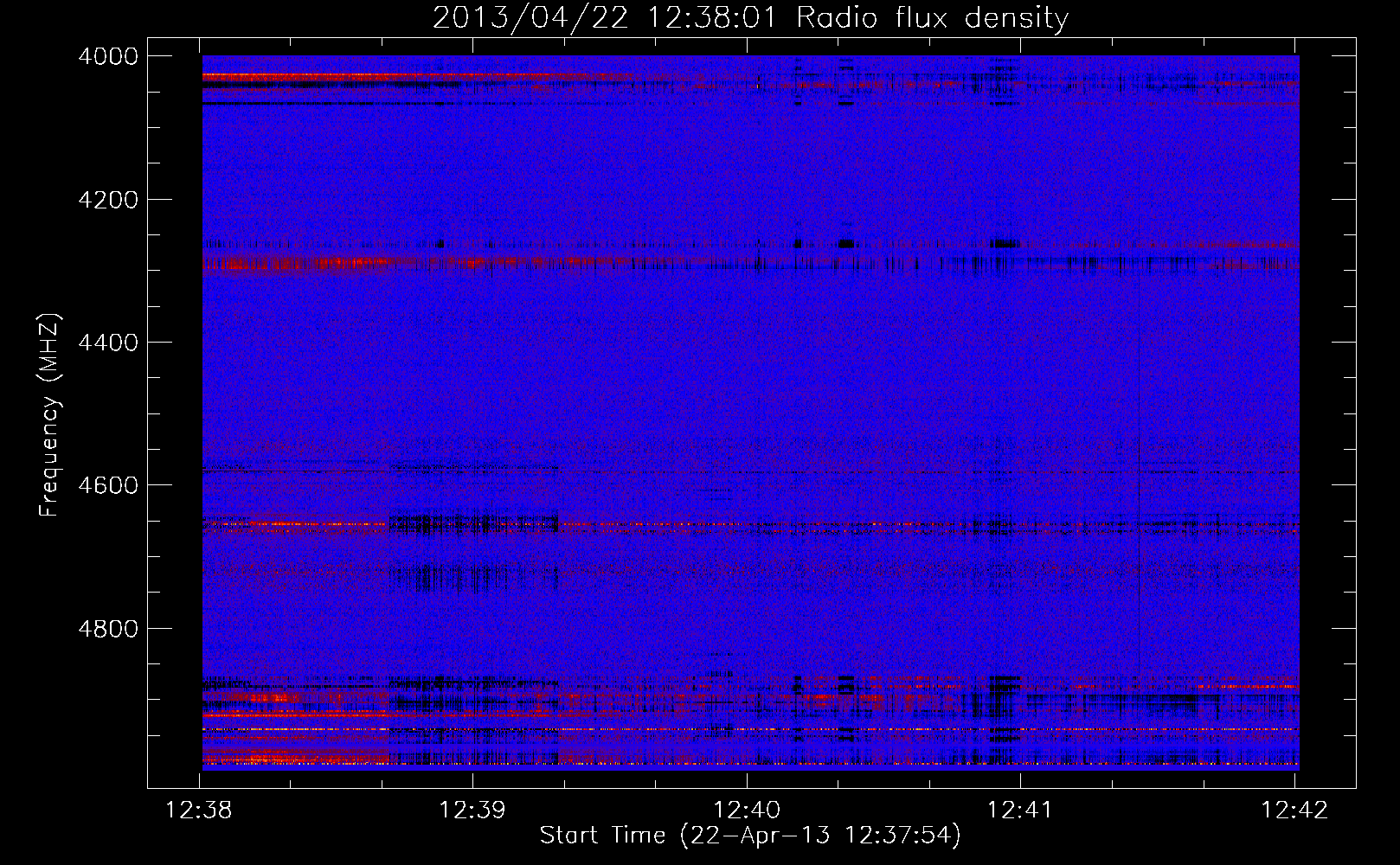Click the 12:41 time axis label
This screenshot has width=1400, height=865.
coord(1020,811)
